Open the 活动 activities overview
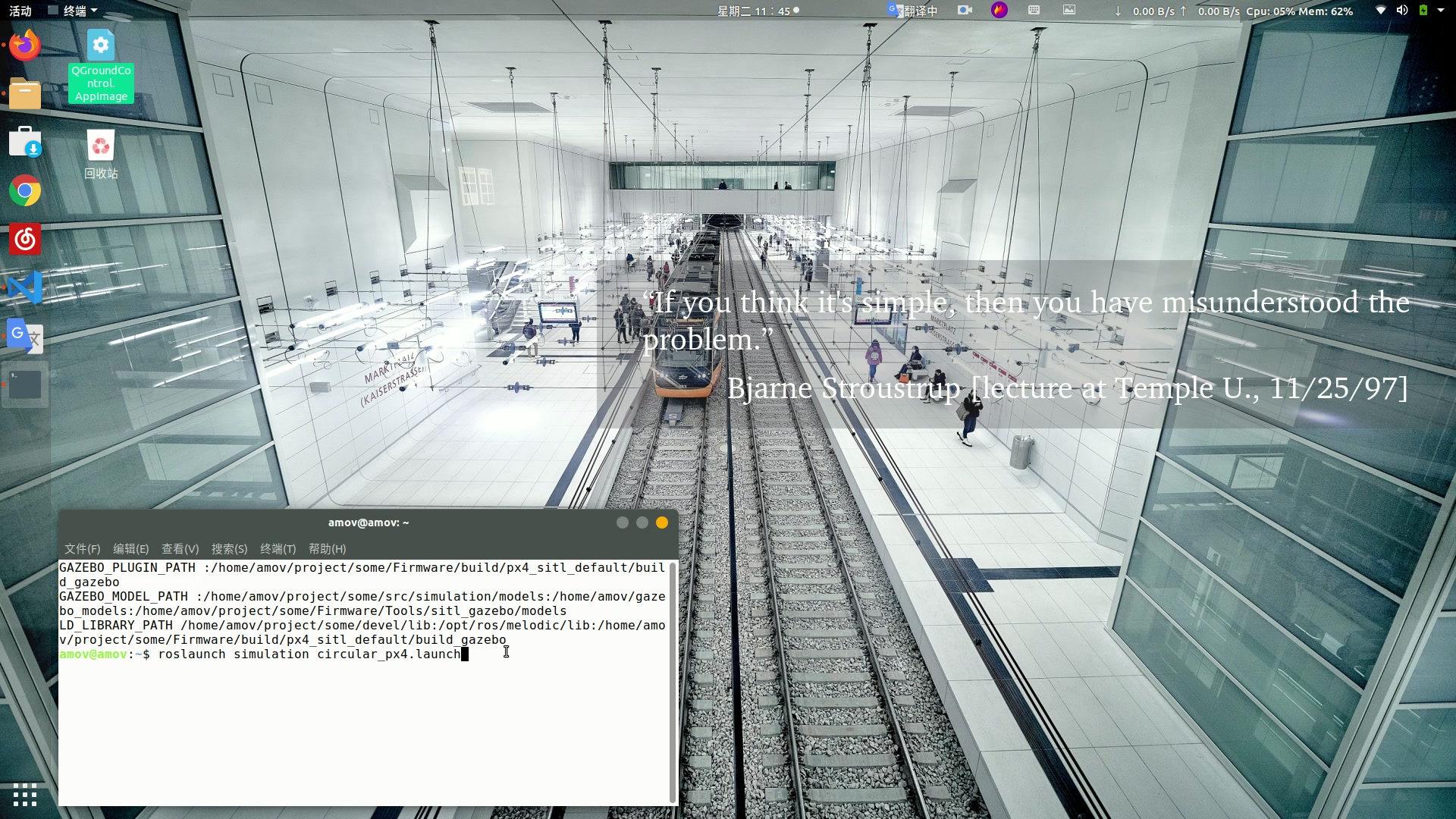The width and height of the screenshot is (1456, 819). [20, 11]
